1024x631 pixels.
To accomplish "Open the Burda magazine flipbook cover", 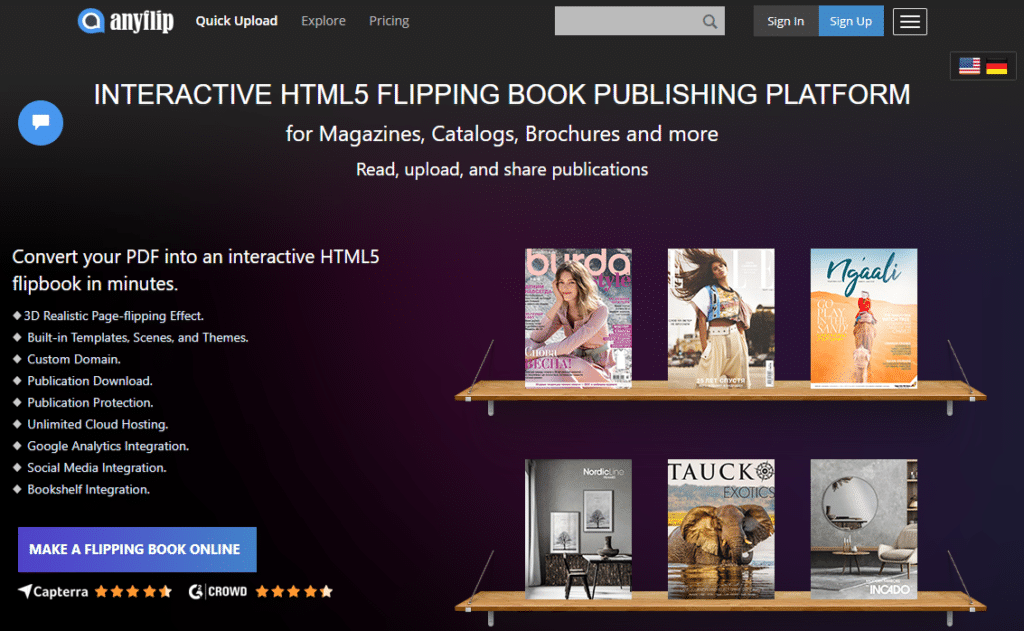I will click(x=579, y=316).
